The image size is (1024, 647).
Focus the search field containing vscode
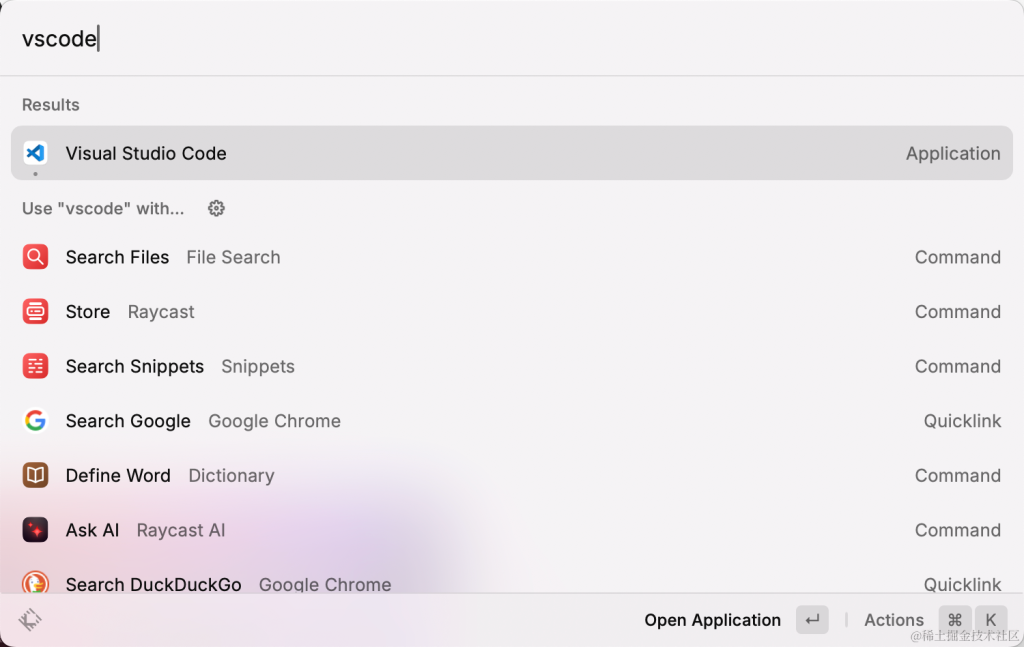click(x=512, y=39)
